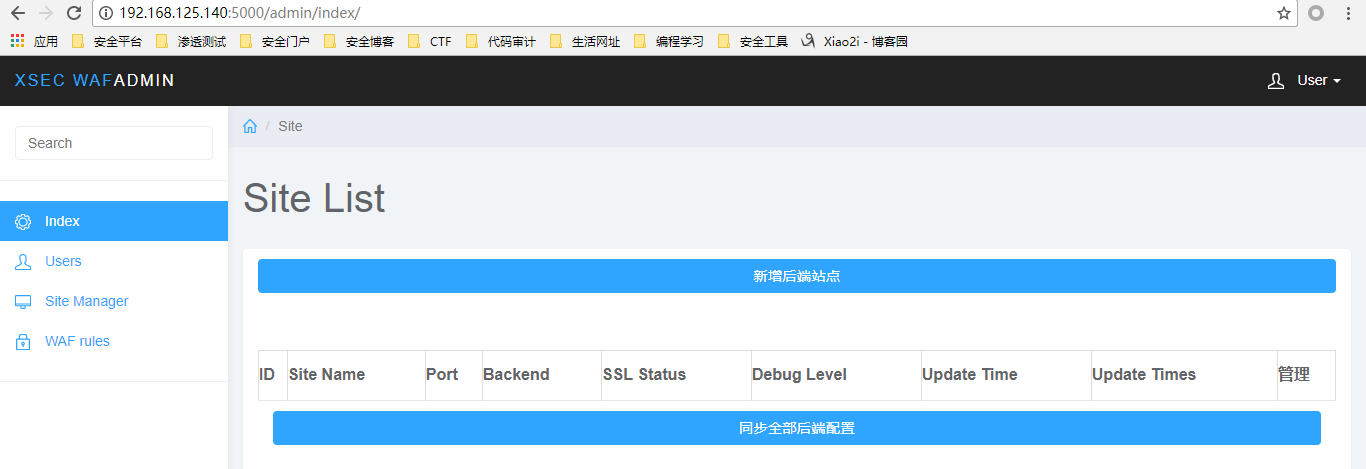
Task: Click the user profile icon in header
Action: [1276, 81]
